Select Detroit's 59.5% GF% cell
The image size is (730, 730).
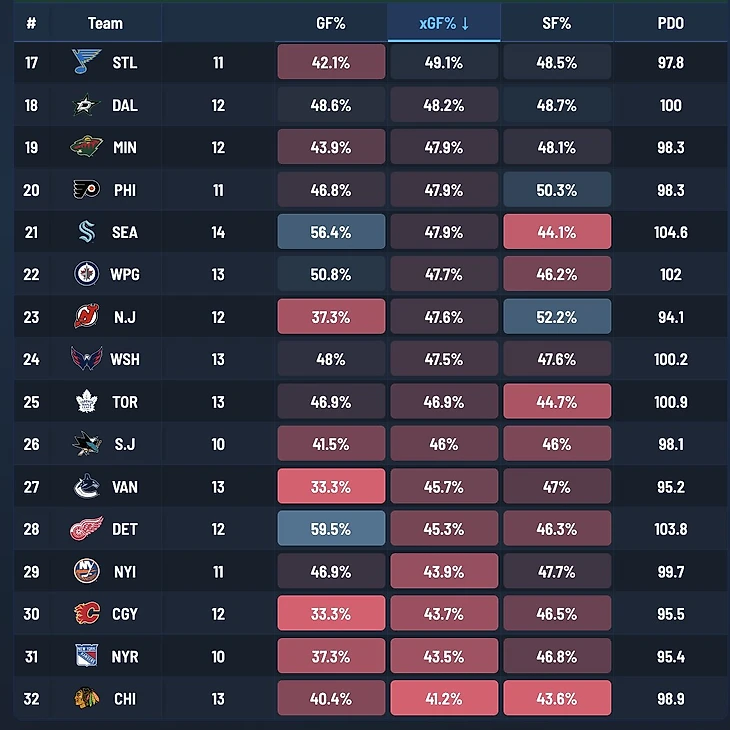coord(331,528)
